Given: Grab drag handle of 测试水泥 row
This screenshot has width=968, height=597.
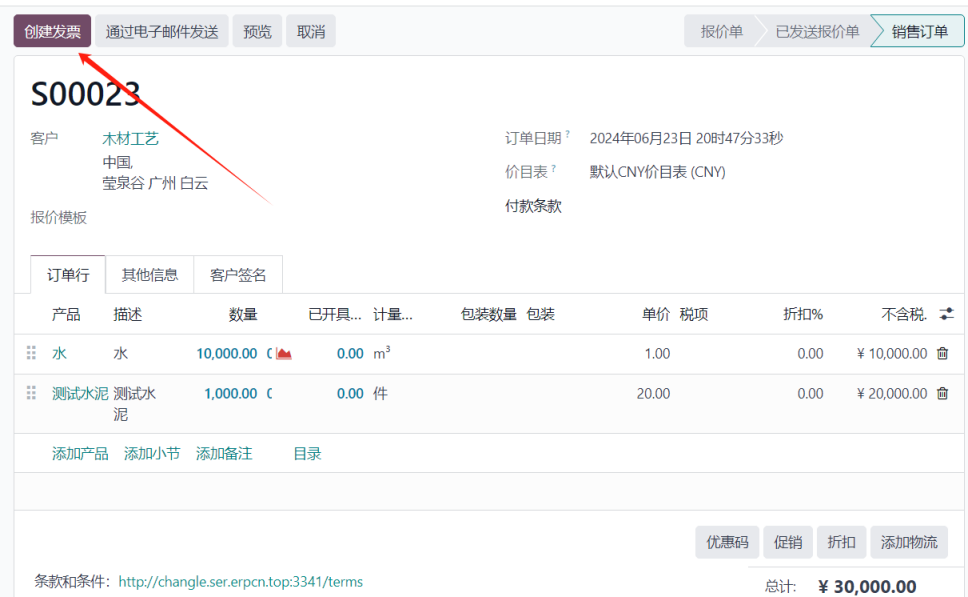Looking at the screenshot, I should click(x=31, y=393).
